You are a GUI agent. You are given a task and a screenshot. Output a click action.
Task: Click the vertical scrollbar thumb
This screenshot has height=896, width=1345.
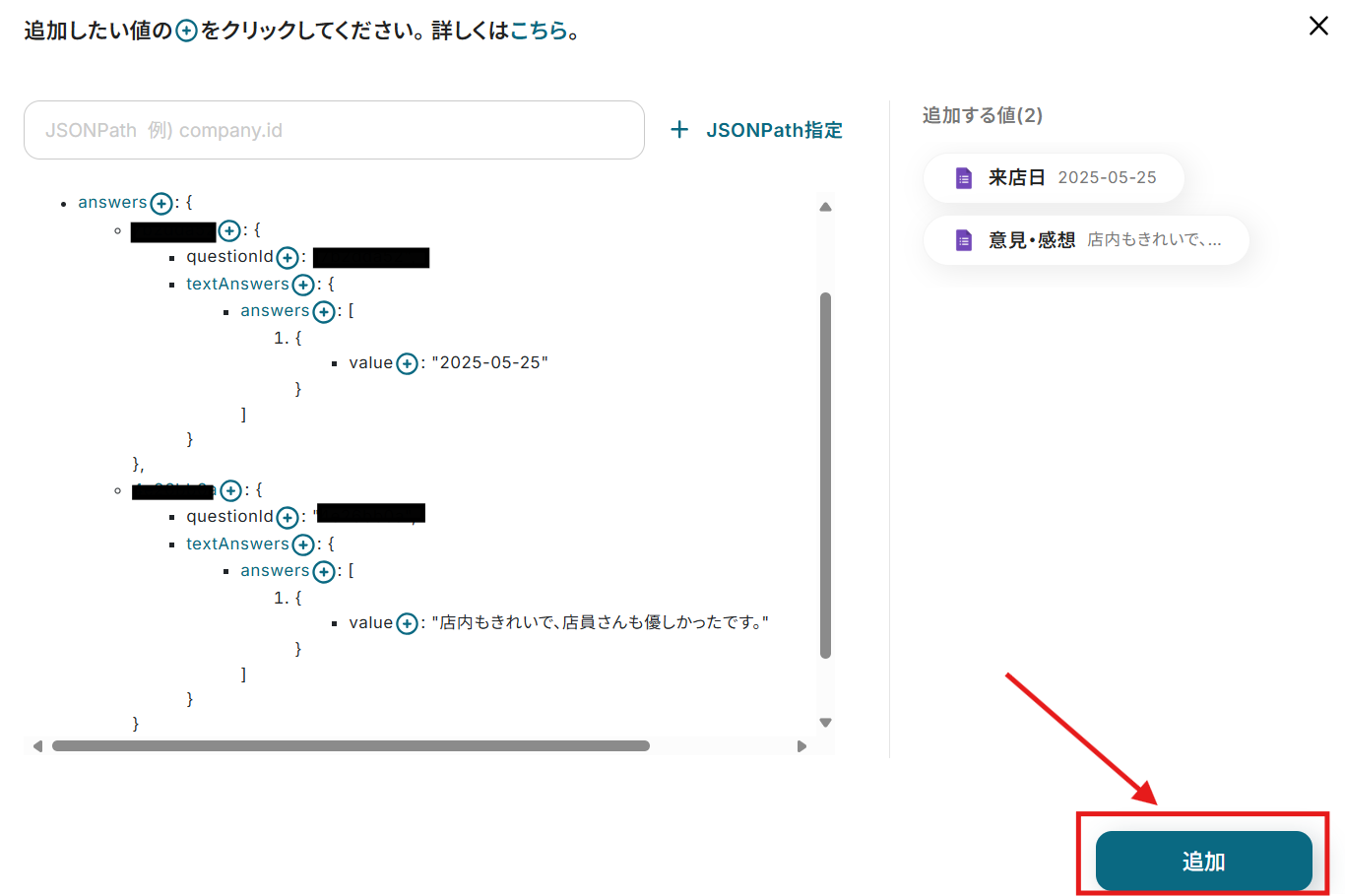(825, 476)
